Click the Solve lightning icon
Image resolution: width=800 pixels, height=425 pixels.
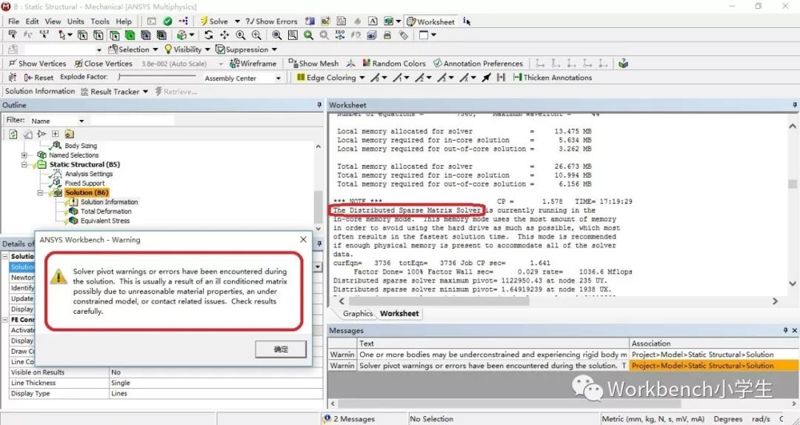204,21
